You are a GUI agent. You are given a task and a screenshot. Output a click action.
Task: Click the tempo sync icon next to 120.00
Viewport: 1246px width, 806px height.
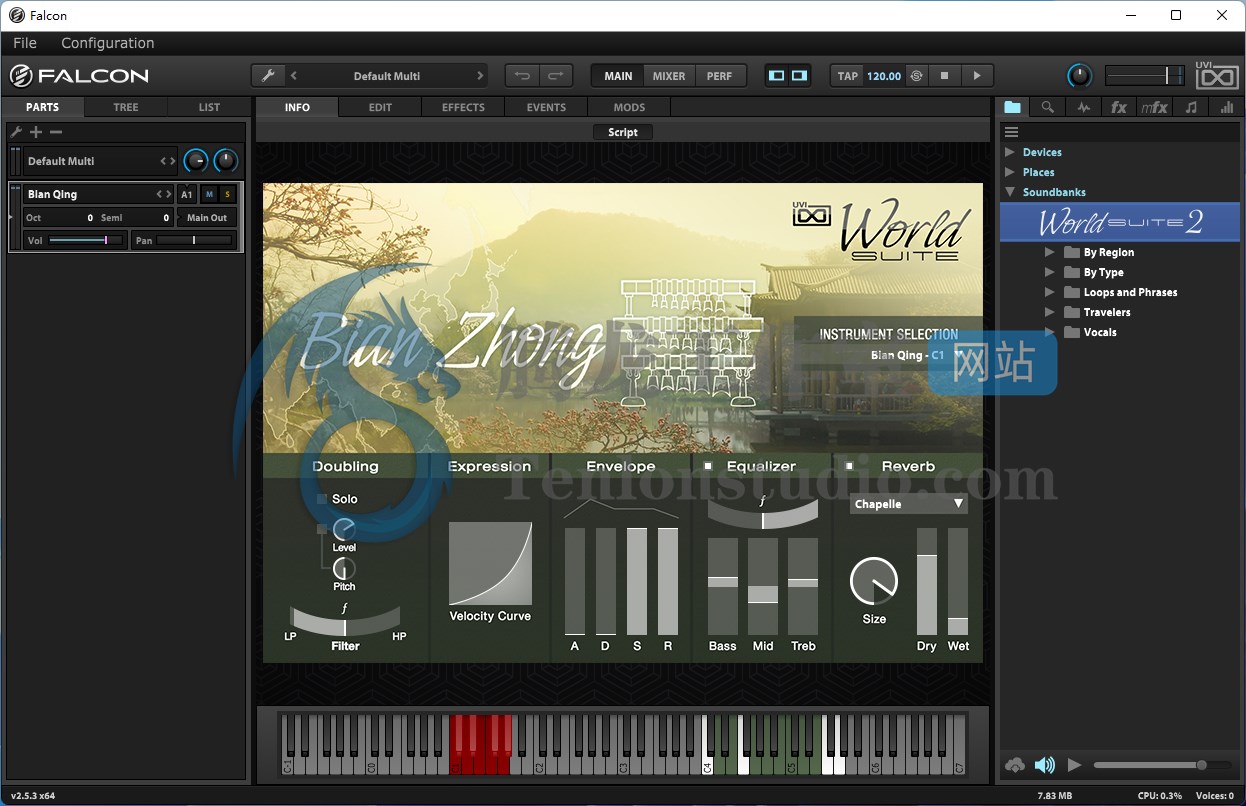click(916, 76)
